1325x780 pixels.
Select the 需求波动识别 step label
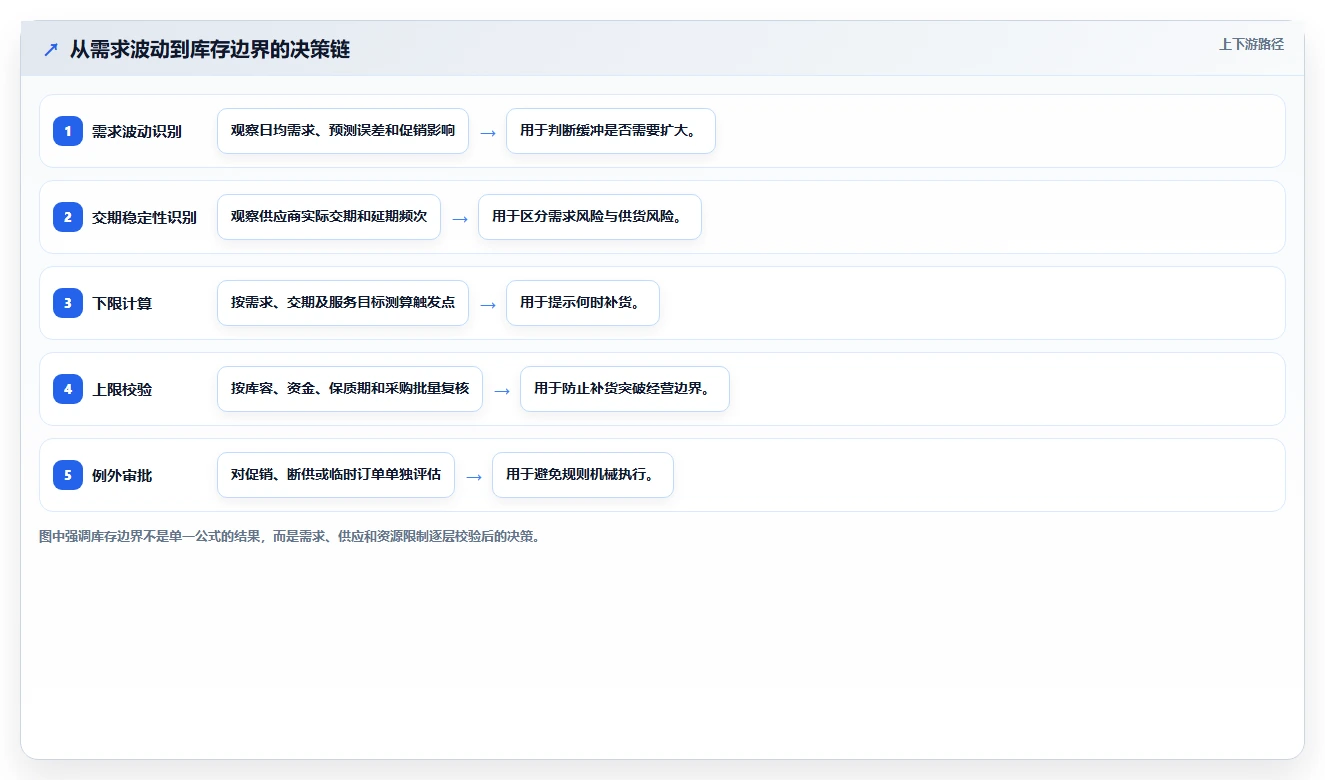137,131
